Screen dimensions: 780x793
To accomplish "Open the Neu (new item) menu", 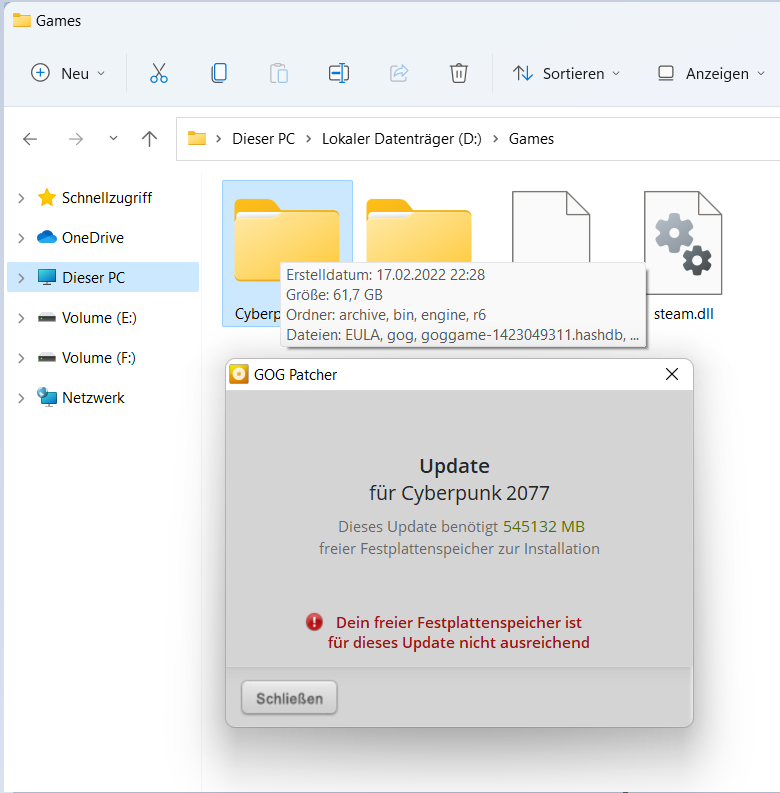I will coord(68,74).
